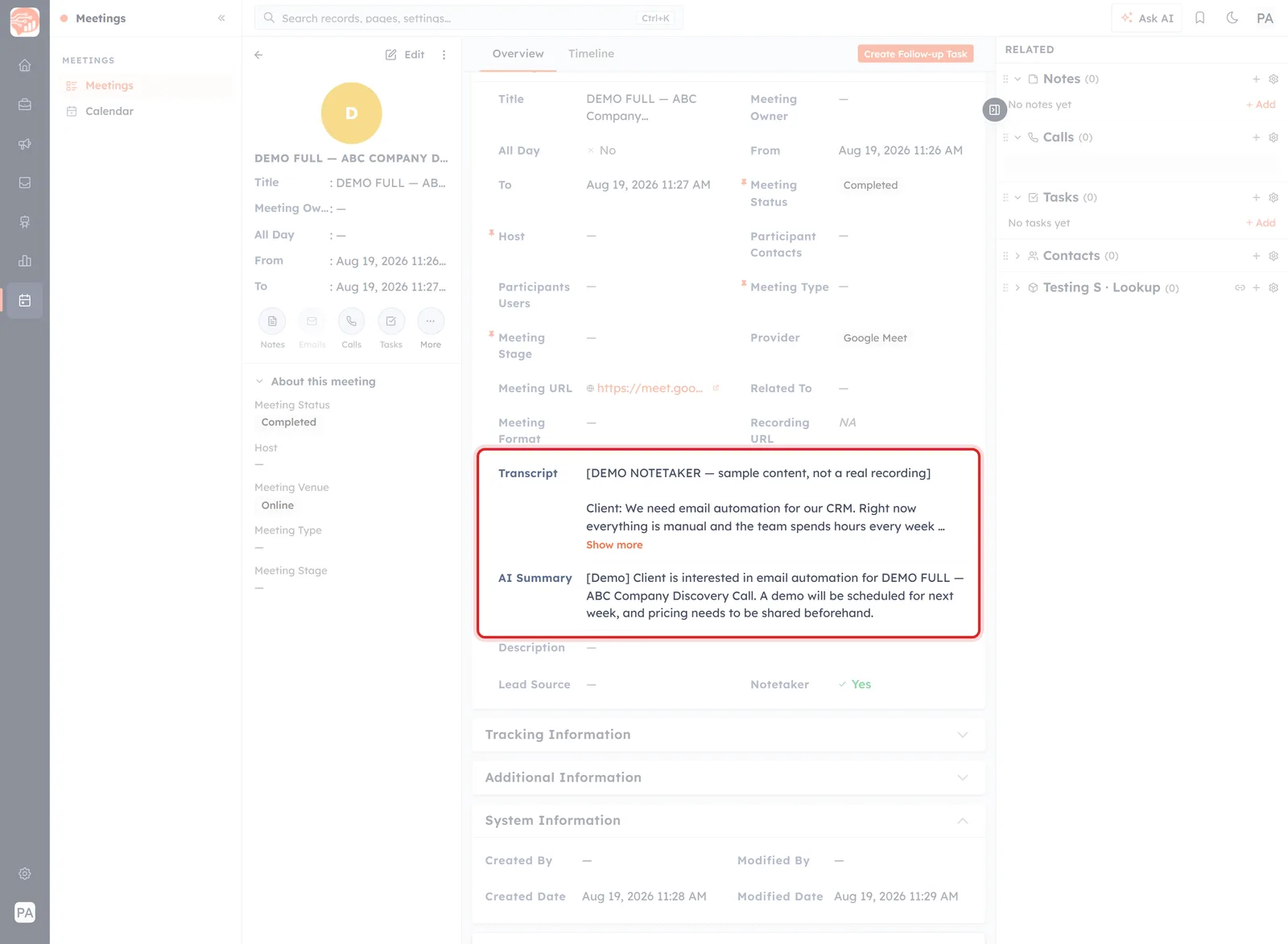This screenshot has width=1288, height=944.
Task: Collapse the Calls related section
Action: point(1018,138)
